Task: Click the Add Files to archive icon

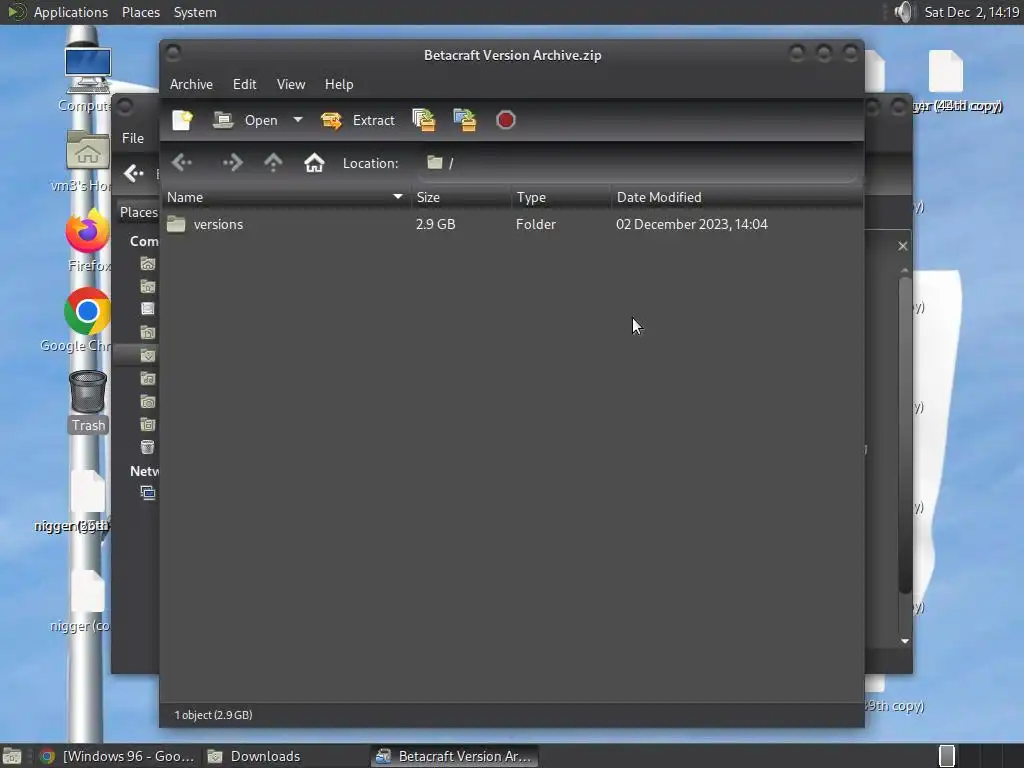Action: click(424, 120)
